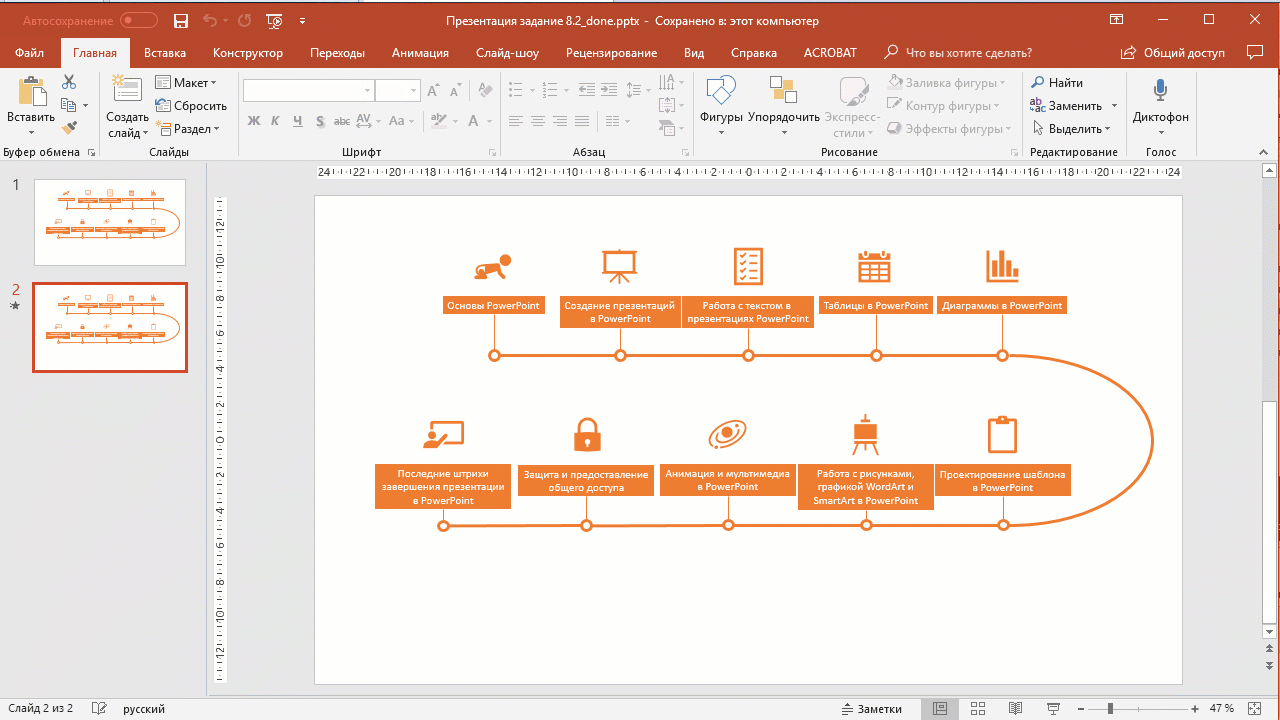Open the Вставить paste dropdown arrow
The height and width of the screenshot is (720, 1280).
click(x=31, y=132)
